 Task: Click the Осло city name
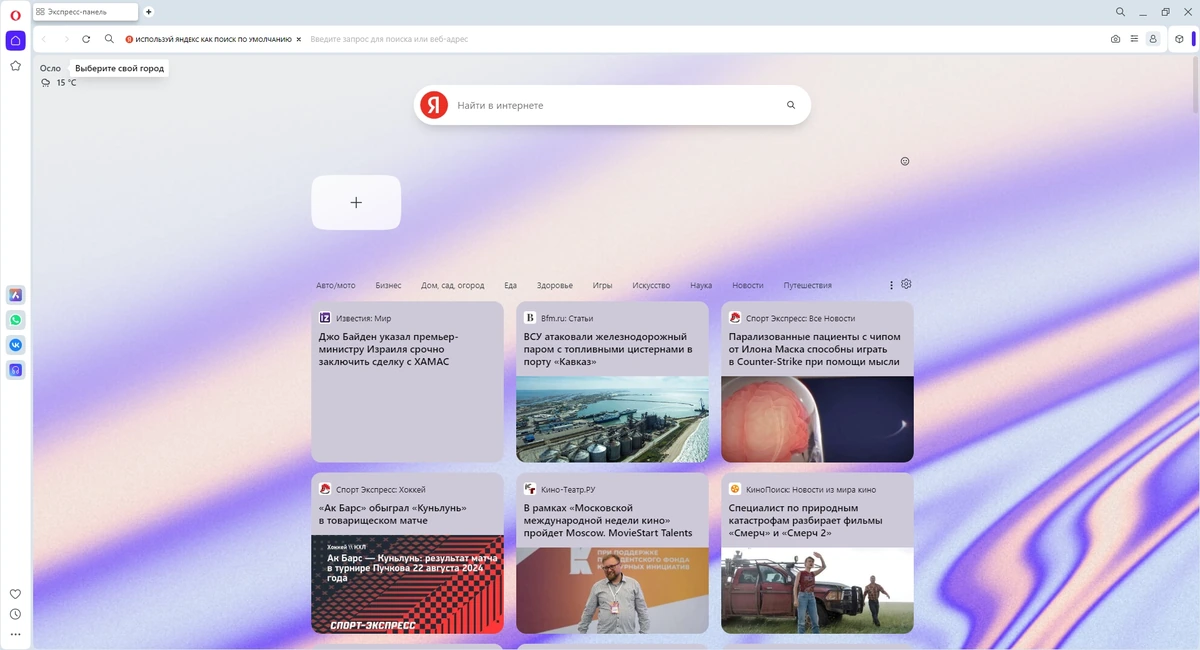pos(50,68)
